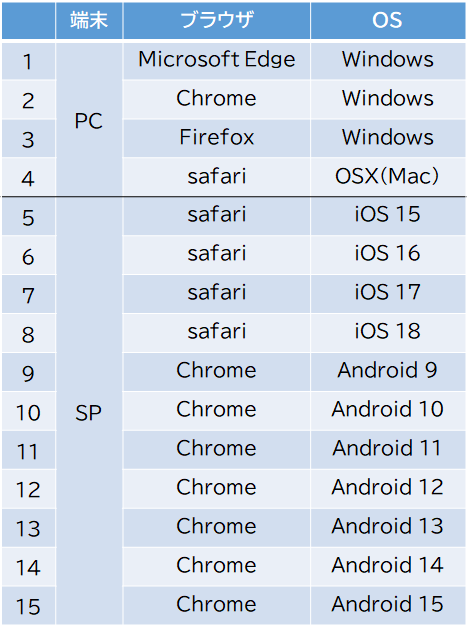
Task: Select the Microsoft Edge cell
Action: click(216, 60)
